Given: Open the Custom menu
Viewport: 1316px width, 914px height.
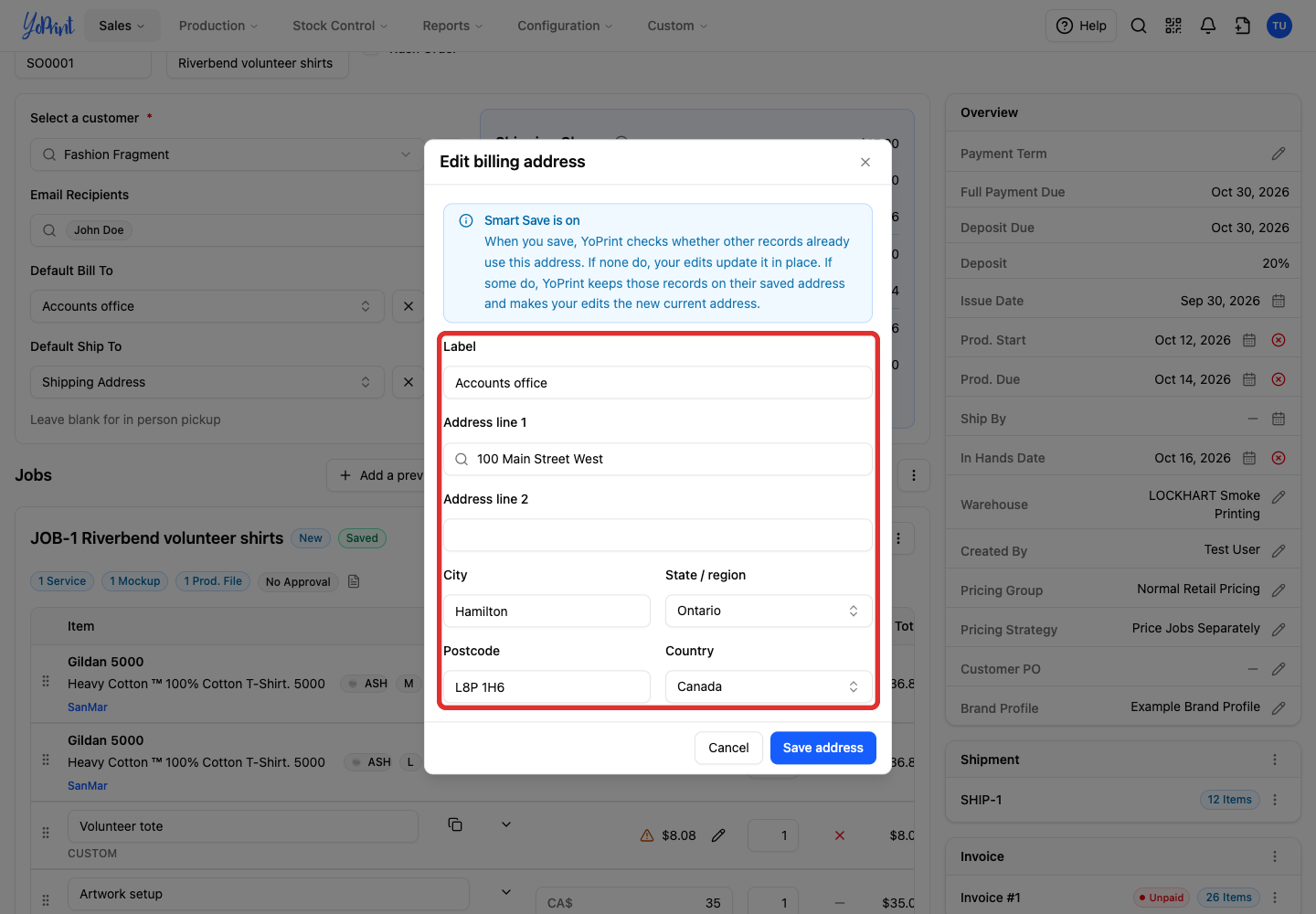Looking at the screenshot, I should coord(677,26).
